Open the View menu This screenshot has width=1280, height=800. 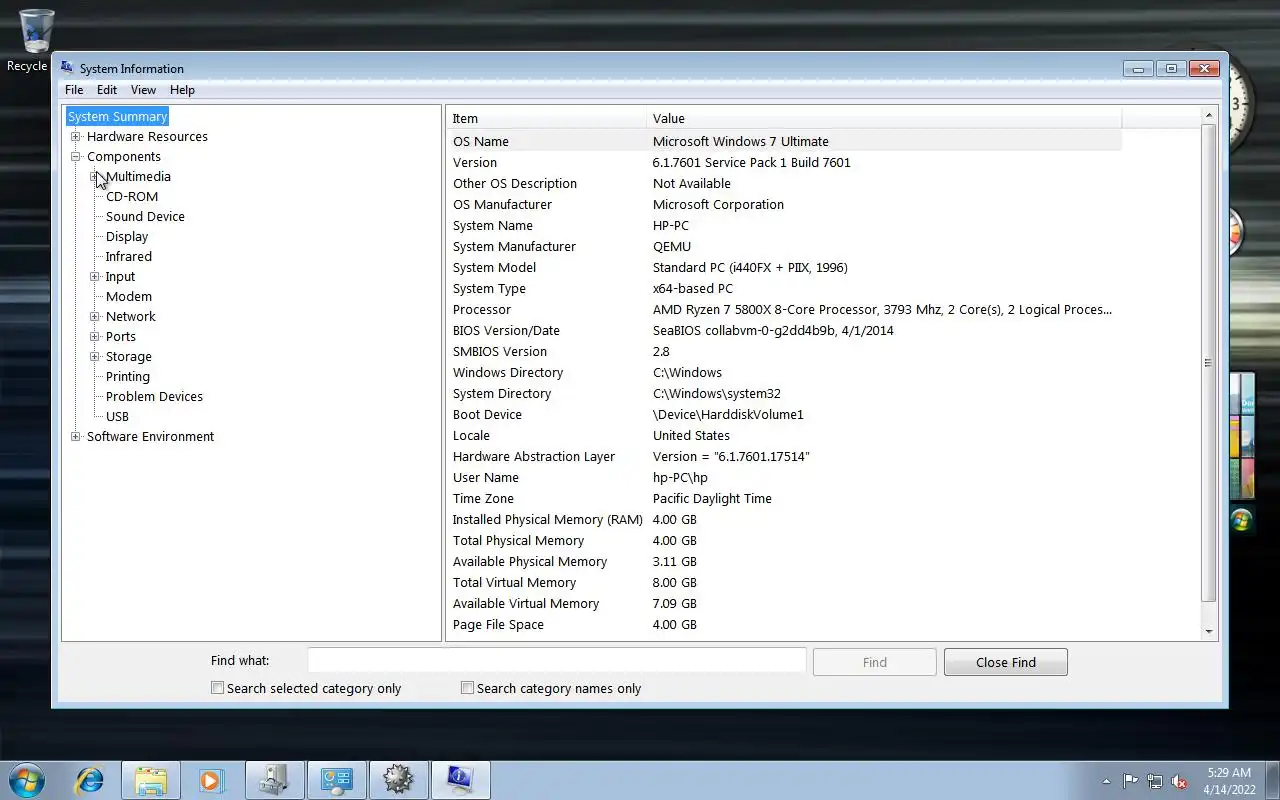(143, 90)
